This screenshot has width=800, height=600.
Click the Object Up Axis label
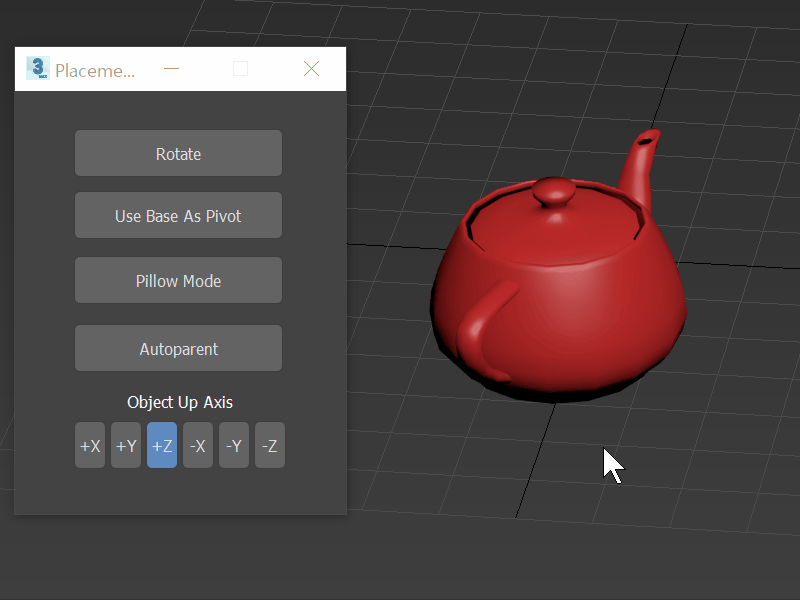(x=180, y=402)
